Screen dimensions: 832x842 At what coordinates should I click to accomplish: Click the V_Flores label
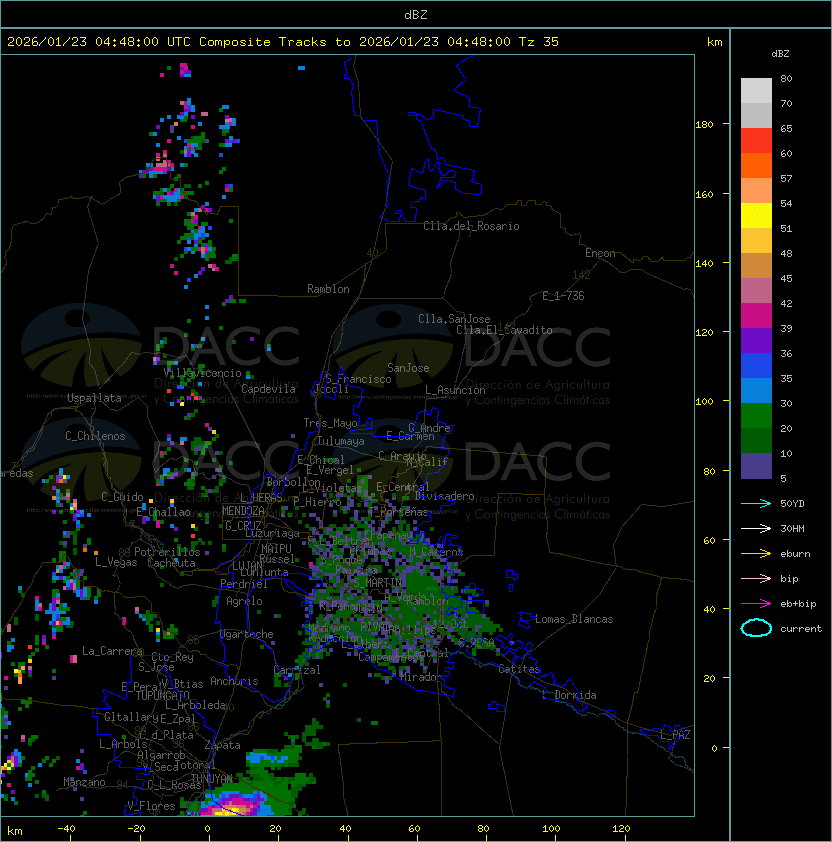pos(151,807)
